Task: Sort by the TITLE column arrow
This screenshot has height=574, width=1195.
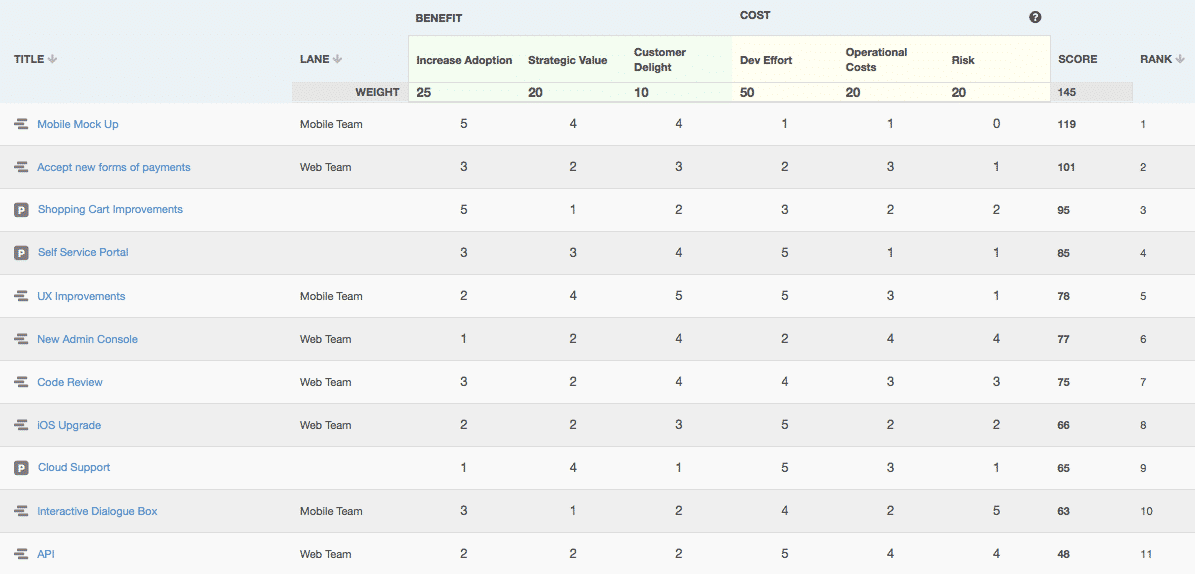Action: [x=53, y=59]
